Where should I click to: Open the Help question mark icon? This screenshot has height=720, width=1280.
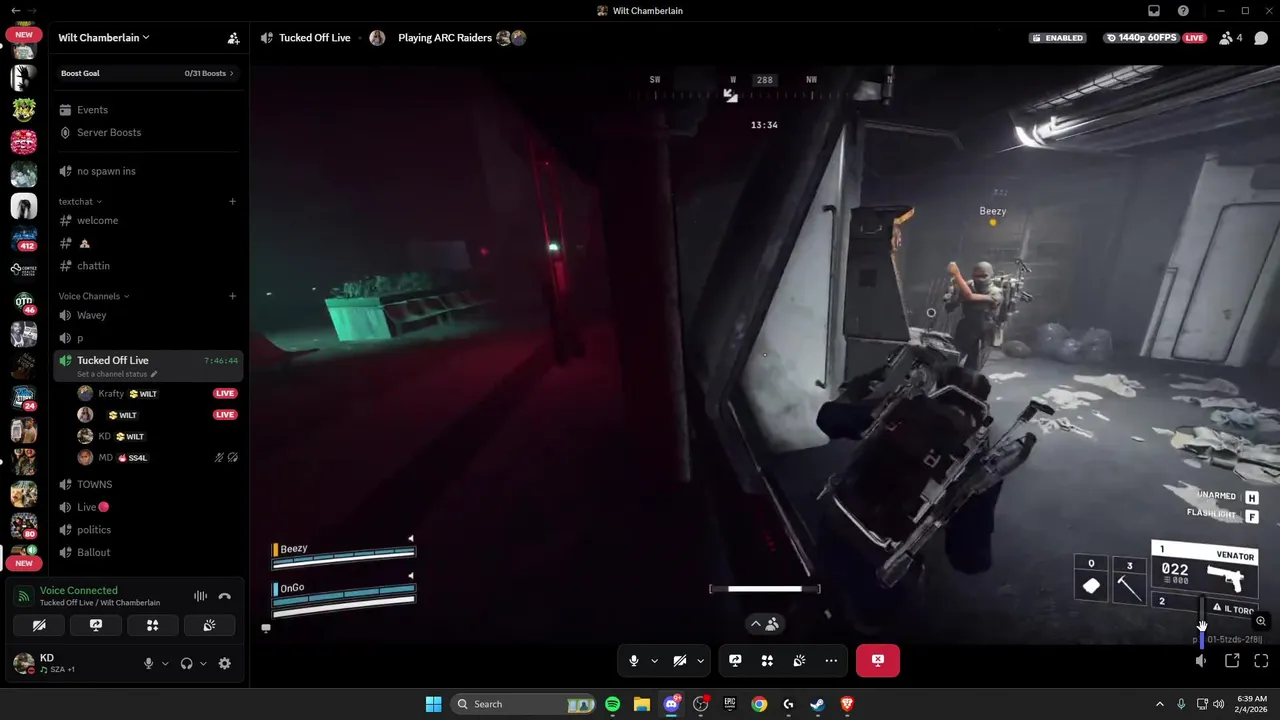coord(1184,11)
